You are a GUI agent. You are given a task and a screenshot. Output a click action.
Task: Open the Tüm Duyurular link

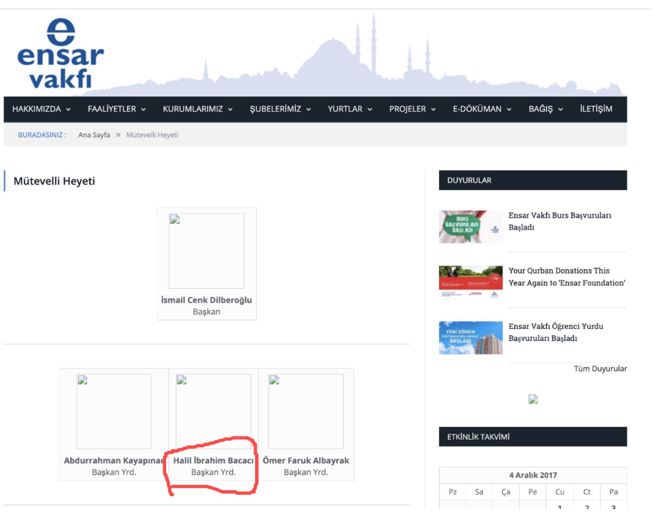pos(599,369)
